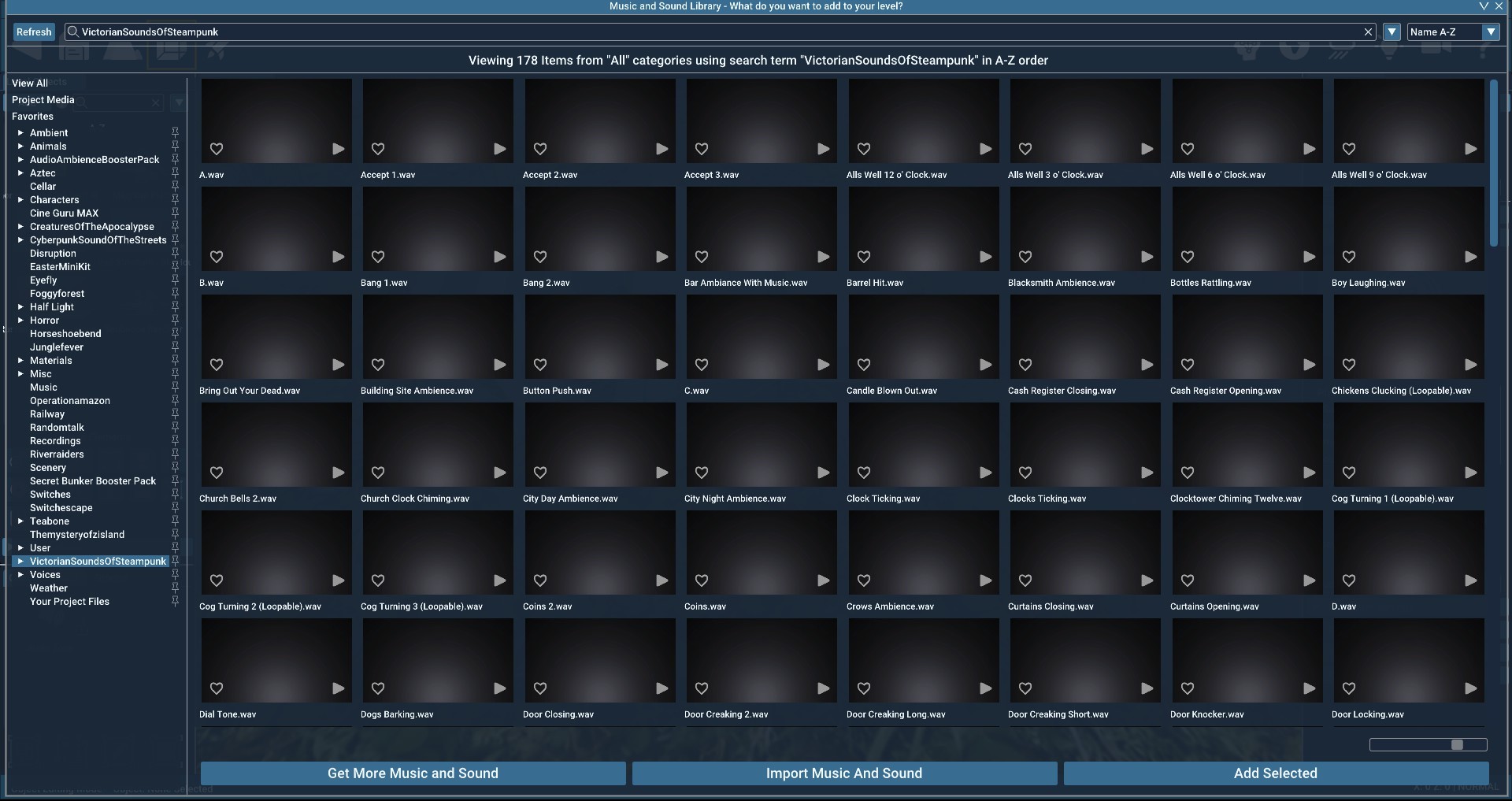Select the Music category in sidebar
The width and height of the screenshot is (1512, 801).
[x=43, y=388]
